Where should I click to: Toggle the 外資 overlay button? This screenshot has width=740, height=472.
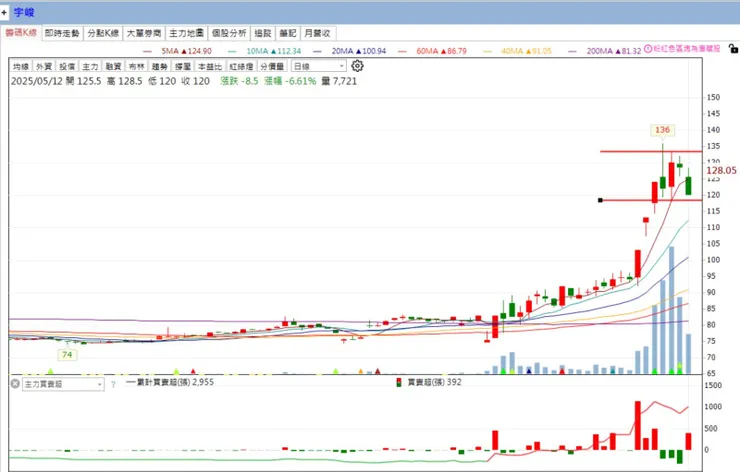pyautogui.click(x=44, y=67)
